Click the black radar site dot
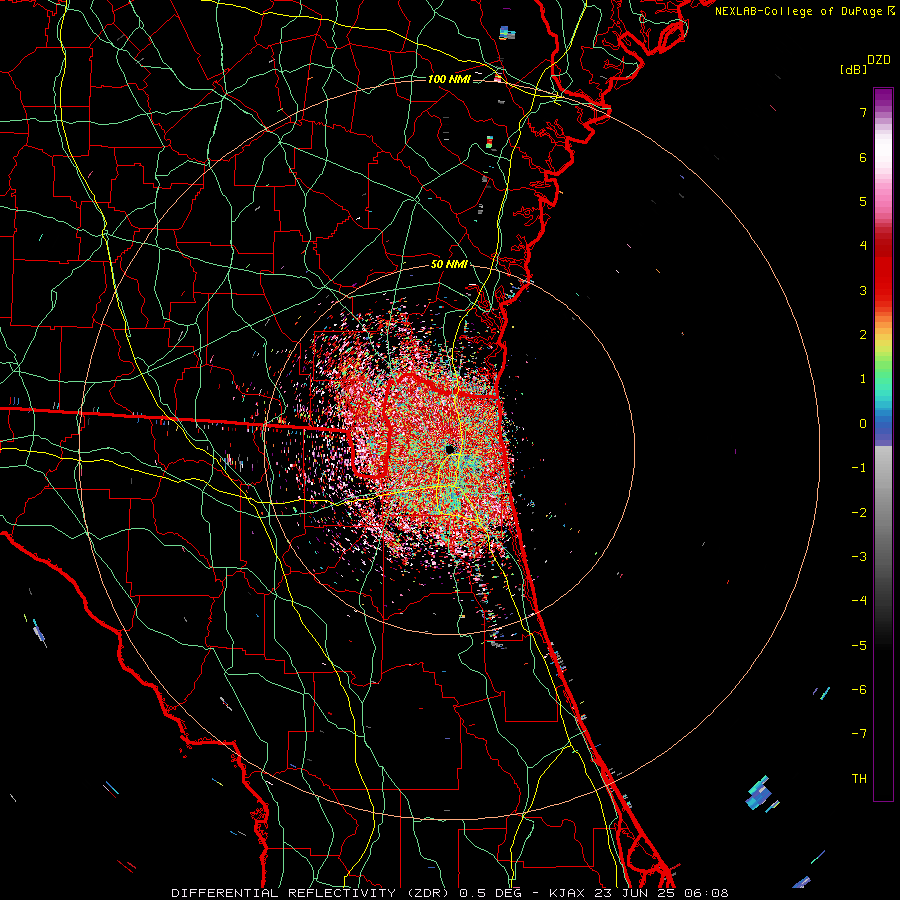This screenshot has width=900, height=900. (x=449, y=449)
